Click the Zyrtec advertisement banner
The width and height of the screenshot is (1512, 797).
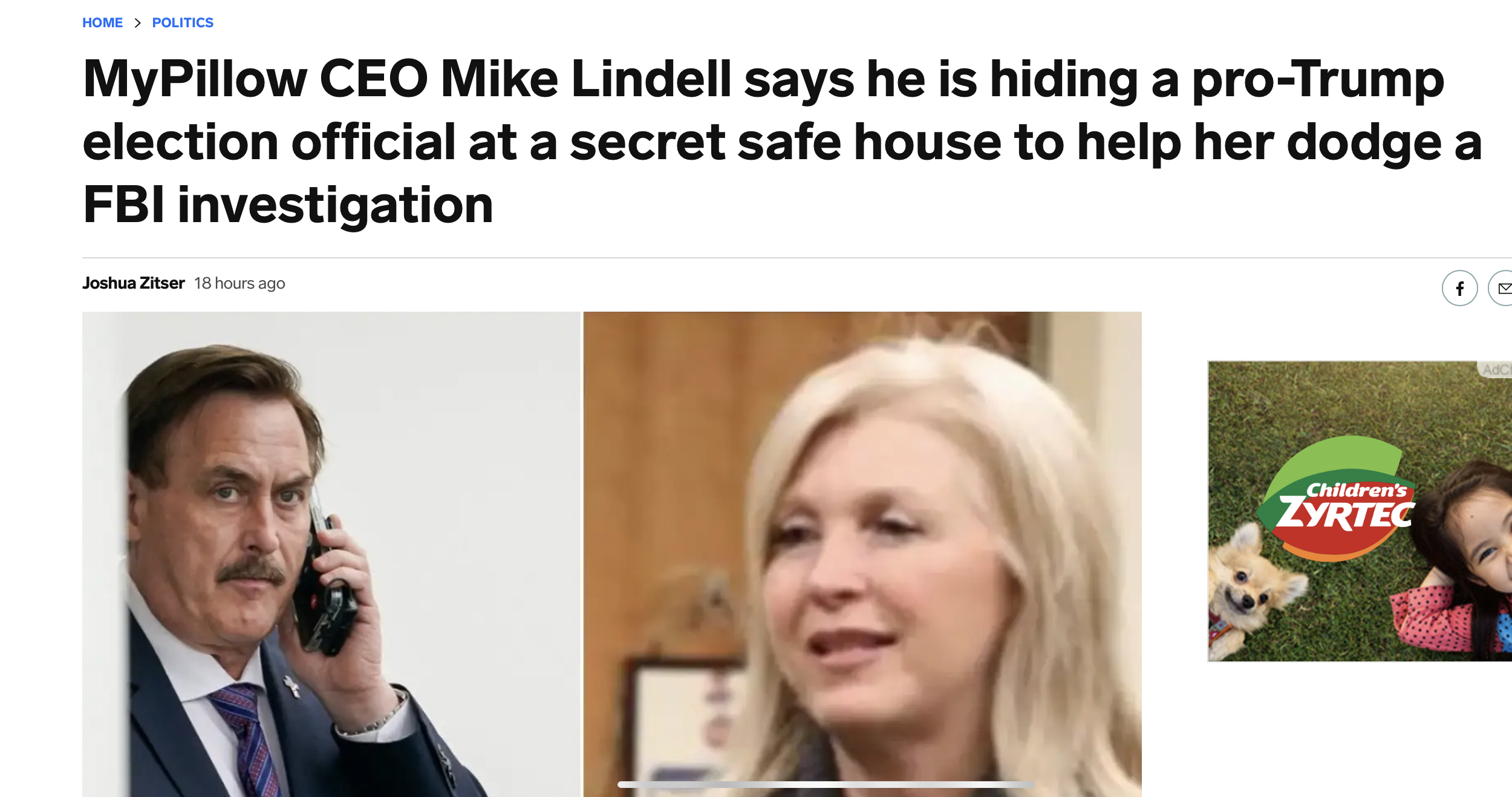tap(1360, 511)
